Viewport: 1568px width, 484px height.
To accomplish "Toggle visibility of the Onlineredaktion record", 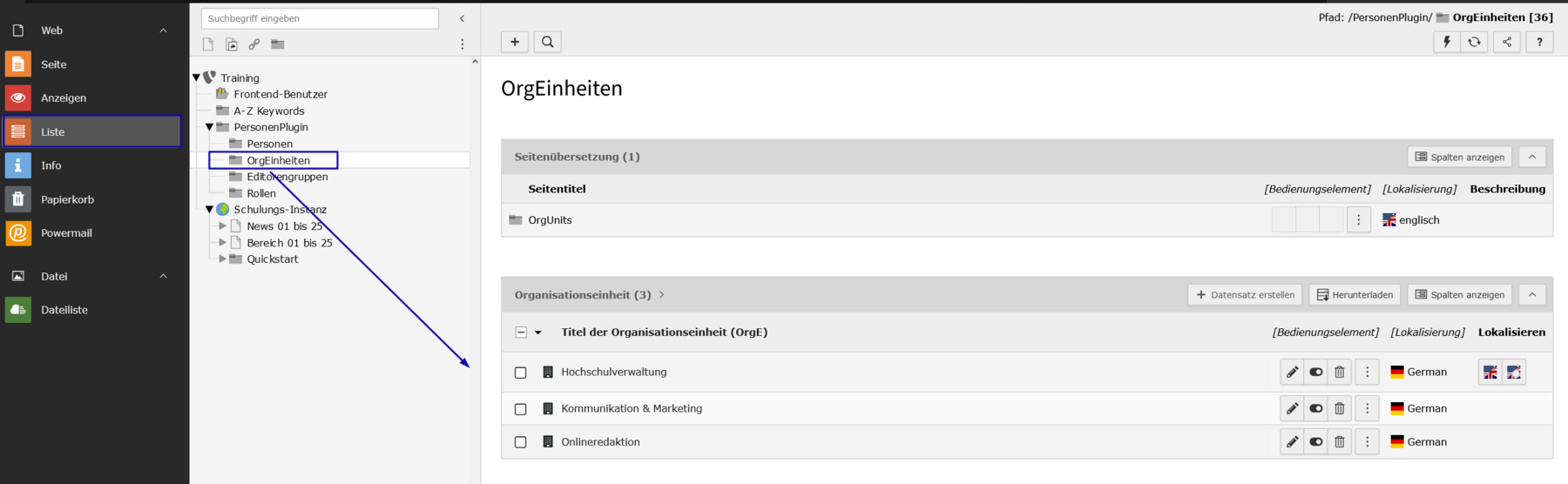I will coord(1316,442).
